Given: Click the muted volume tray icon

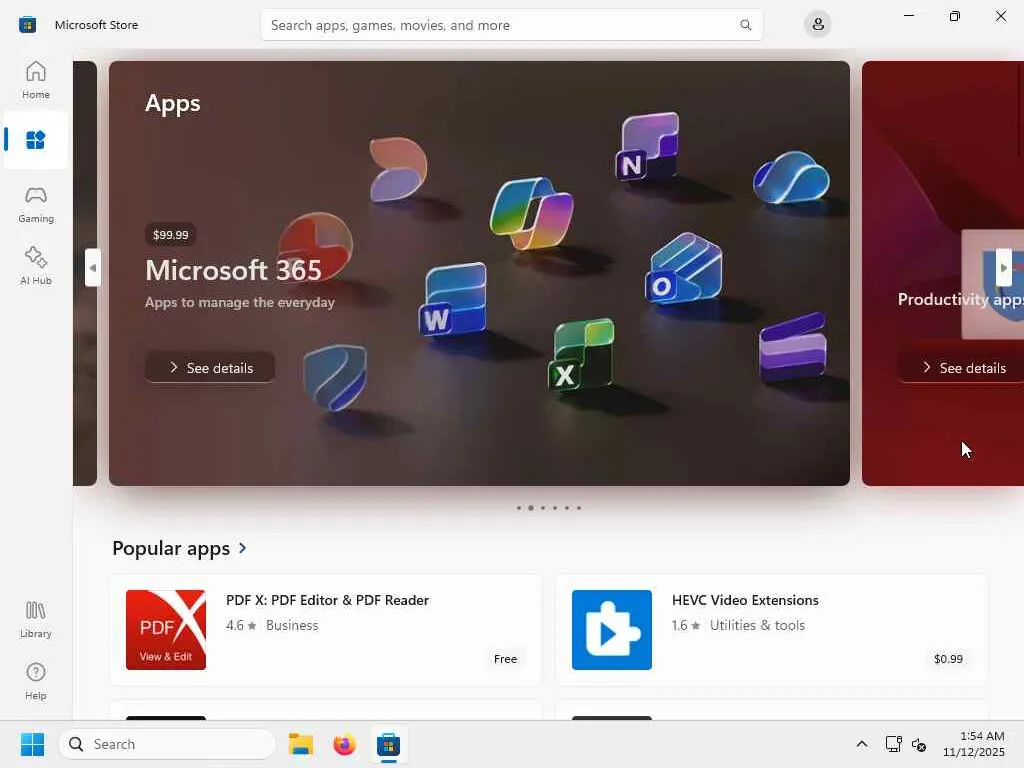Looking at the screenshot, I should [x=919, y=744].
